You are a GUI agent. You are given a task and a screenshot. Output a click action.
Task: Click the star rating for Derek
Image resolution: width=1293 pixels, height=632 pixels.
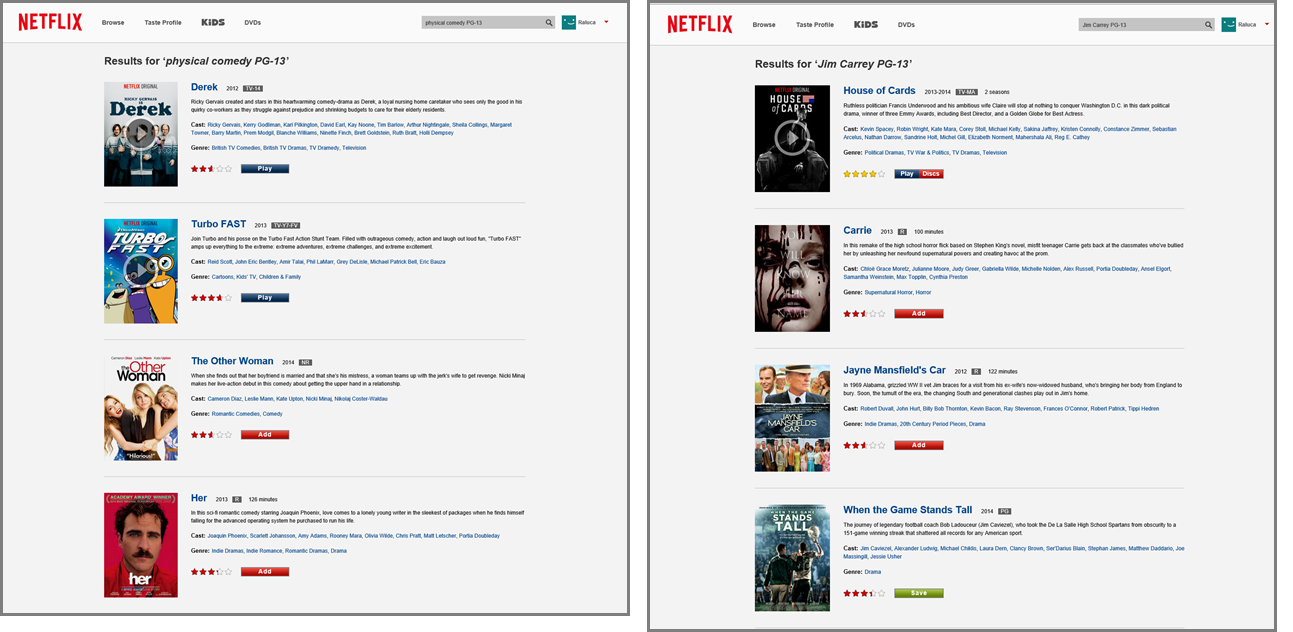pyautogui.click(x=211, y=169)
